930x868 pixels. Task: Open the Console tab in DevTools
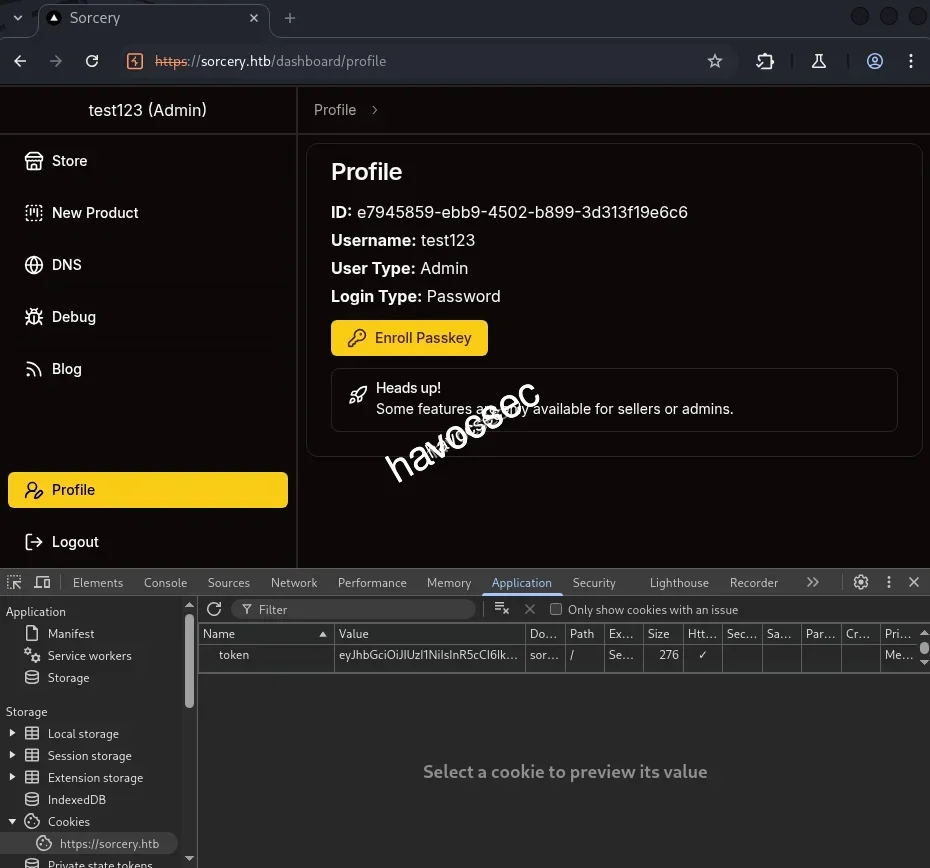click(165, 583)
